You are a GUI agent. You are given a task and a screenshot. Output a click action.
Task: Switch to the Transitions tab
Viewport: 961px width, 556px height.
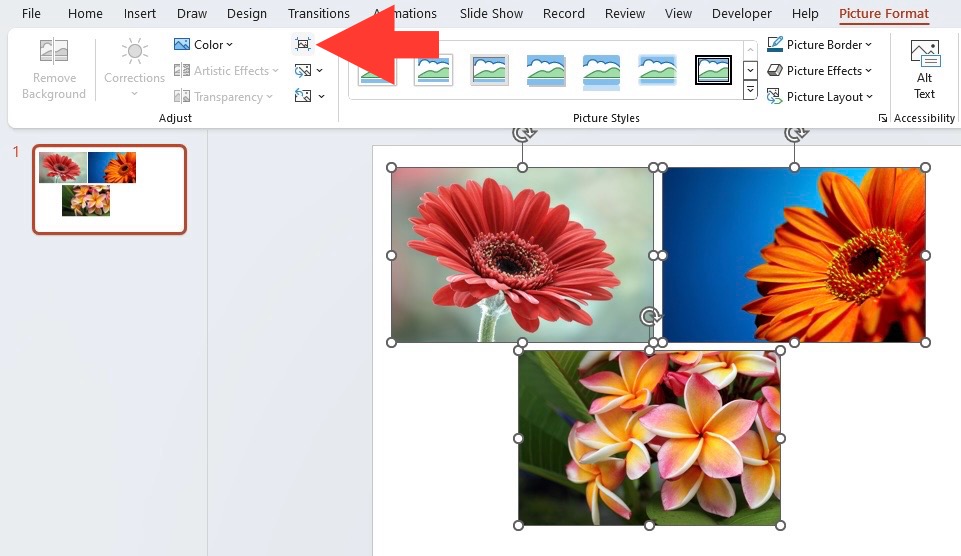click(x=319, y=13)
